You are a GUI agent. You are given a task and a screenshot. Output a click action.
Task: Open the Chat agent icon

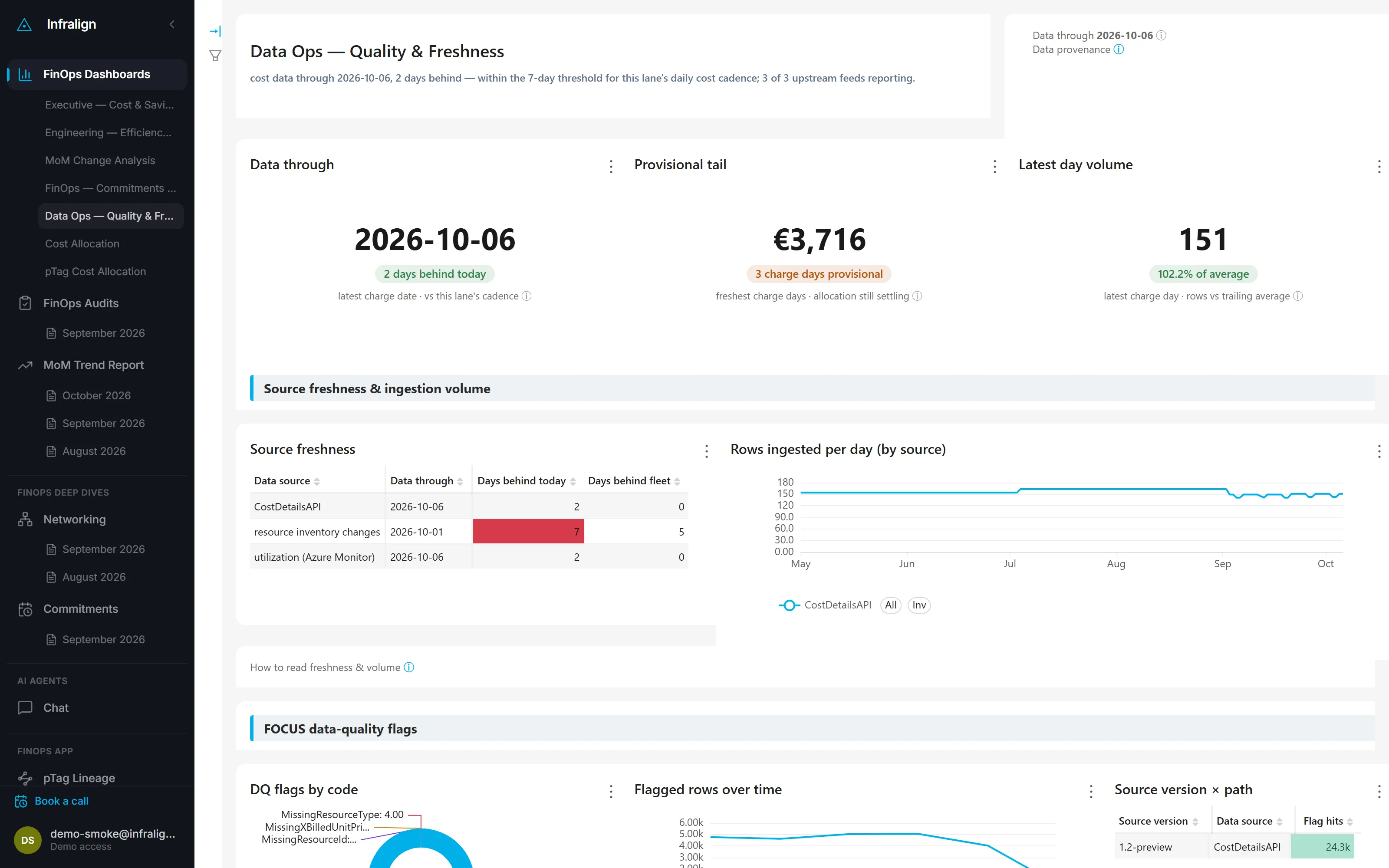click(x=25, y=708)
